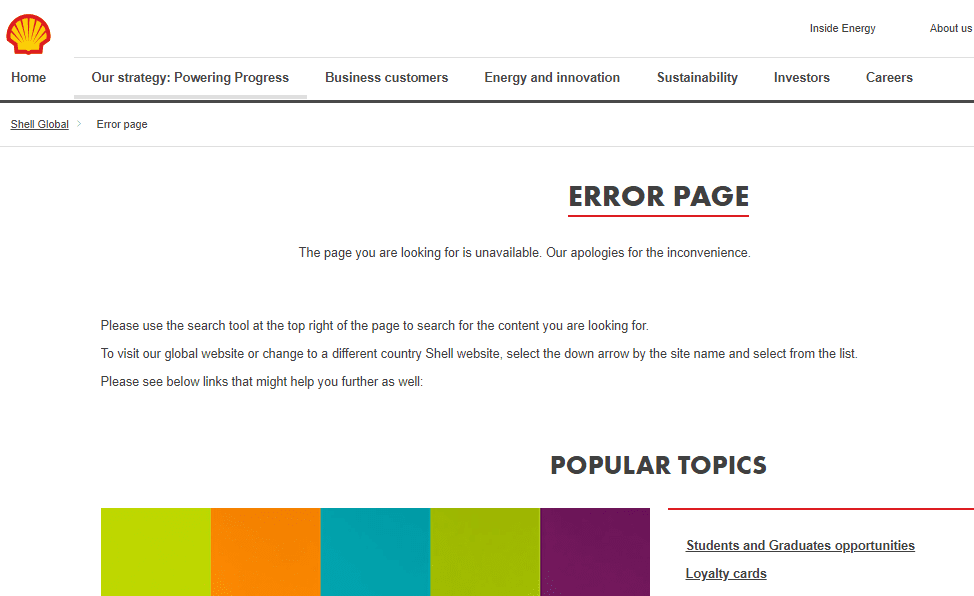The height and width of the screenshot is (596, 974).
Task: Click the ERROR PAGE heading
Action: click(x=658, y=196)
